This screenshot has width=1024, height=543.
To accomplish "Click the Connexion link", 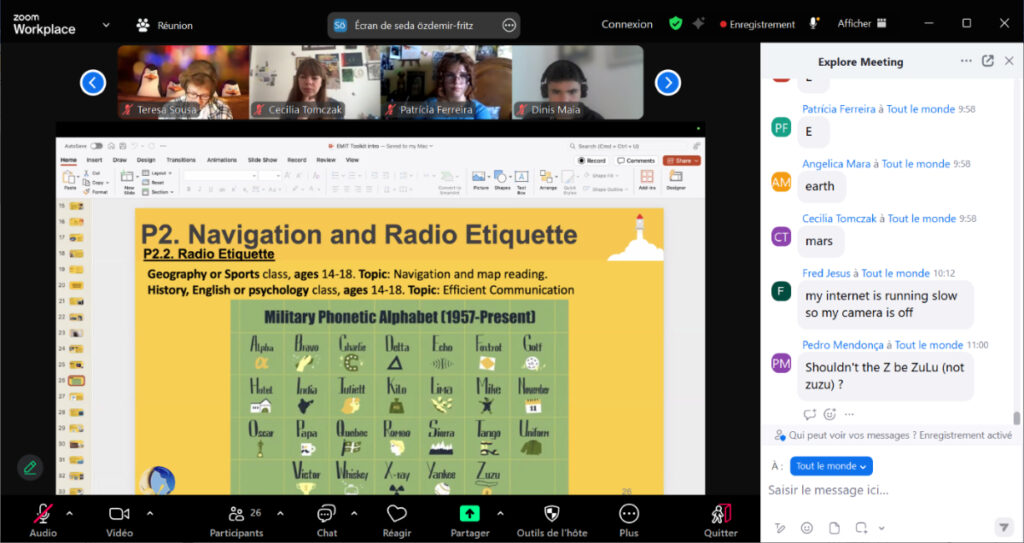I will (627, 24).
